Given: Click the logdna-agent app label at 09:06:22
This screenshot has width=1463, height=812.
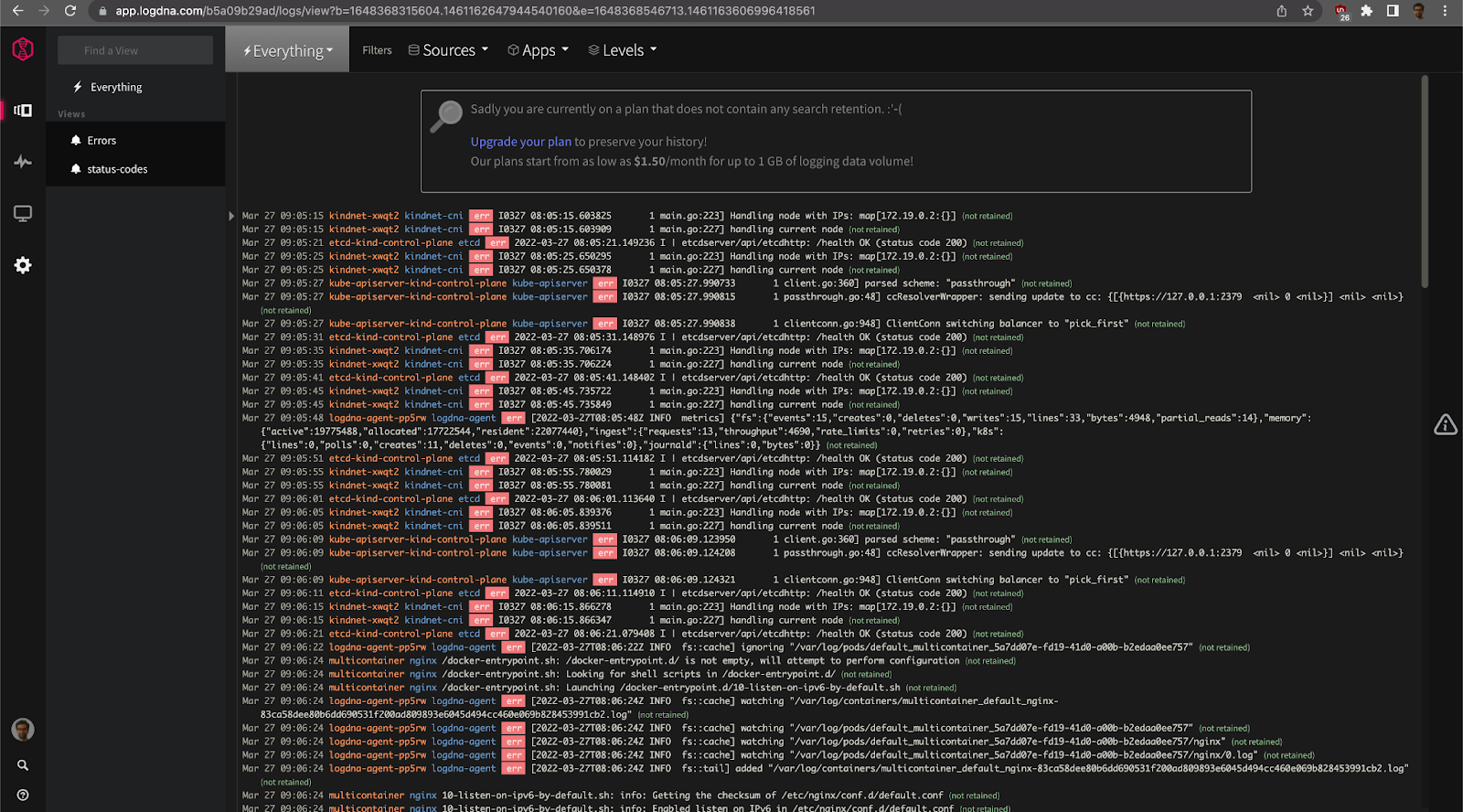Looking at the screenshot, I should 464,647.
